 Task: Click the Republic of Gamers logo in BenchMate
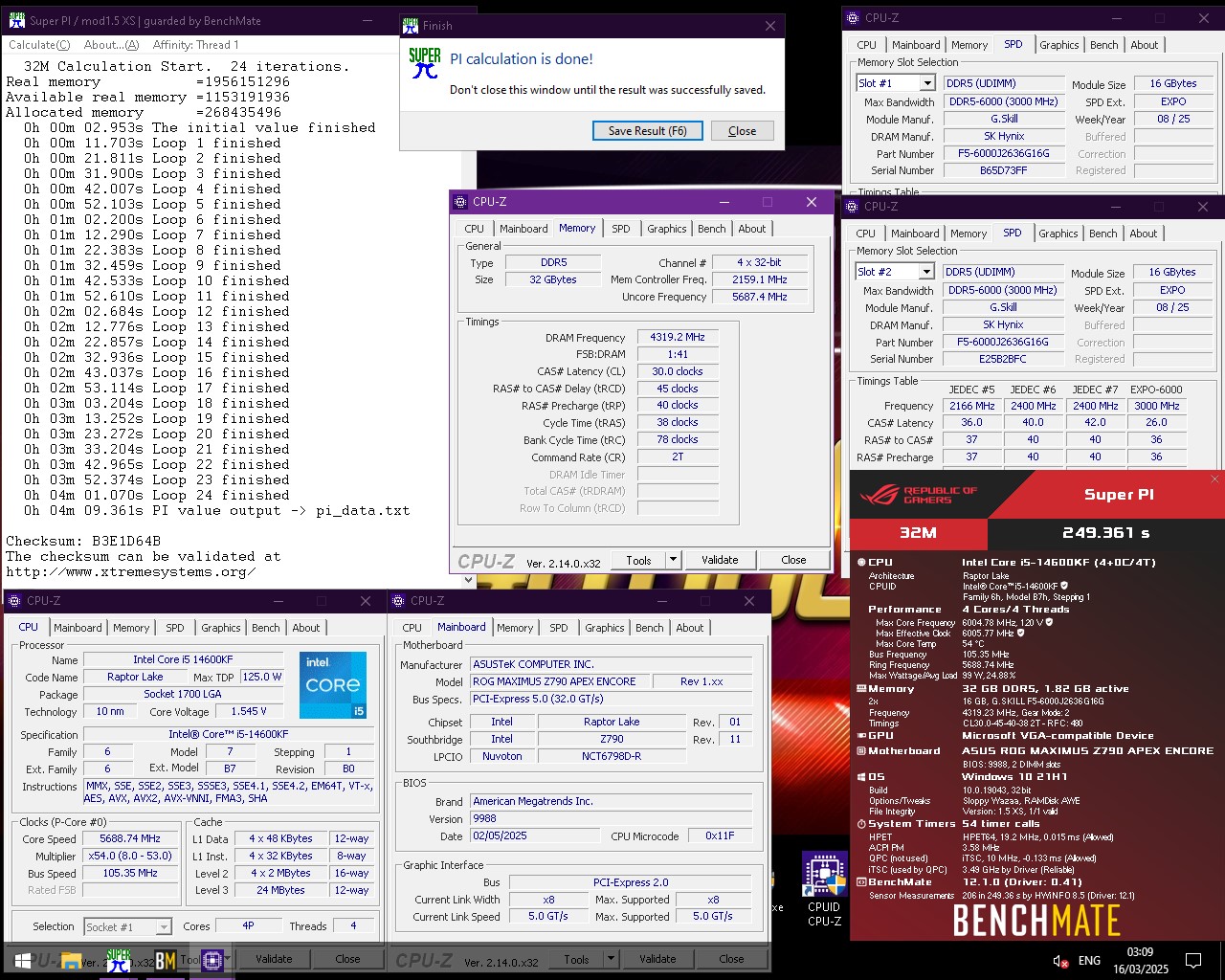tap(918, 495)
